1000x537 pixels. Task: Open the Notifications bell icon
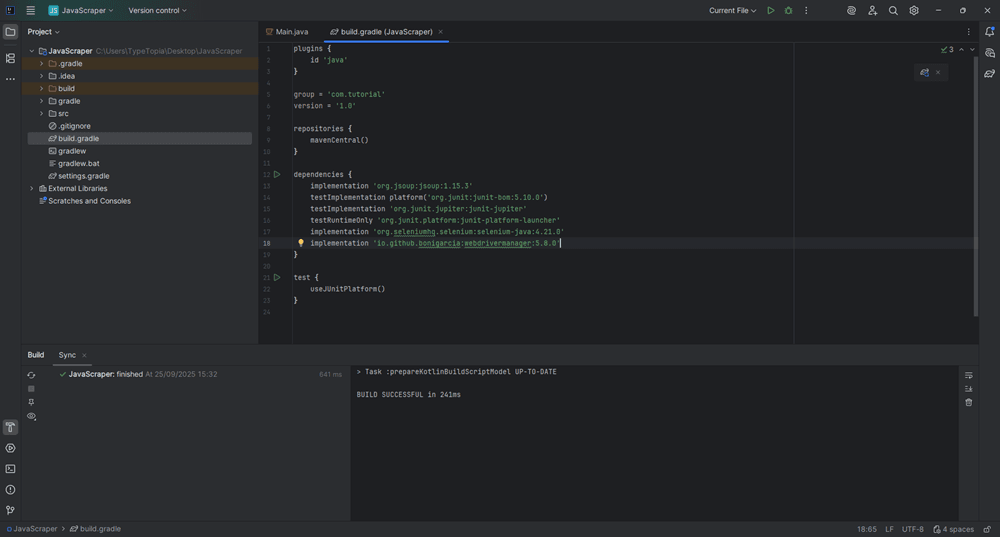[x=989, y=32]
